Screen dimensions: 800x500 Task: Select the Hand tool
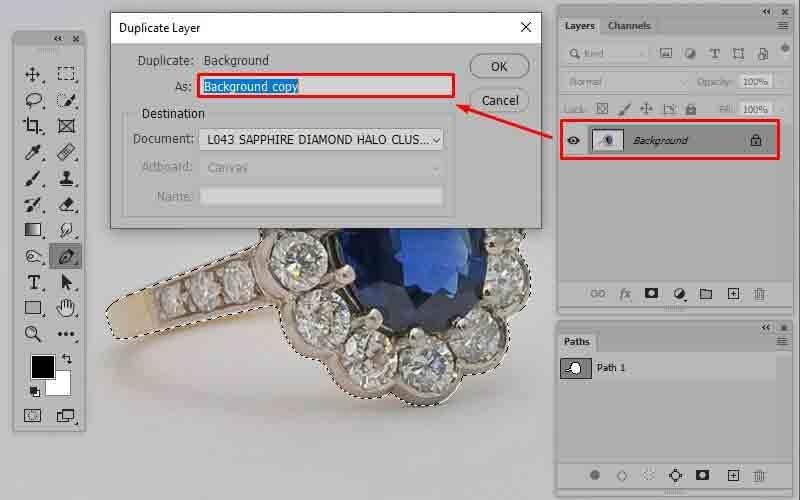click(x=66, y=308)
